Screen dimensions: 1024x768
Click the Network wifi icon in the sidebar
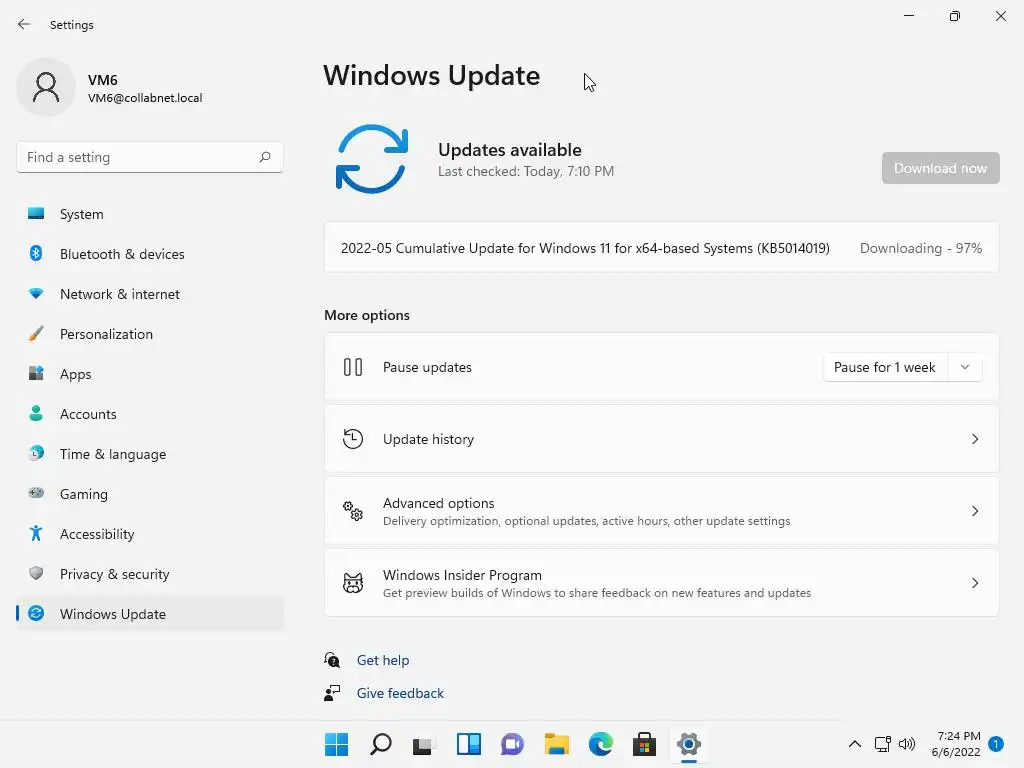pos(36,294)
